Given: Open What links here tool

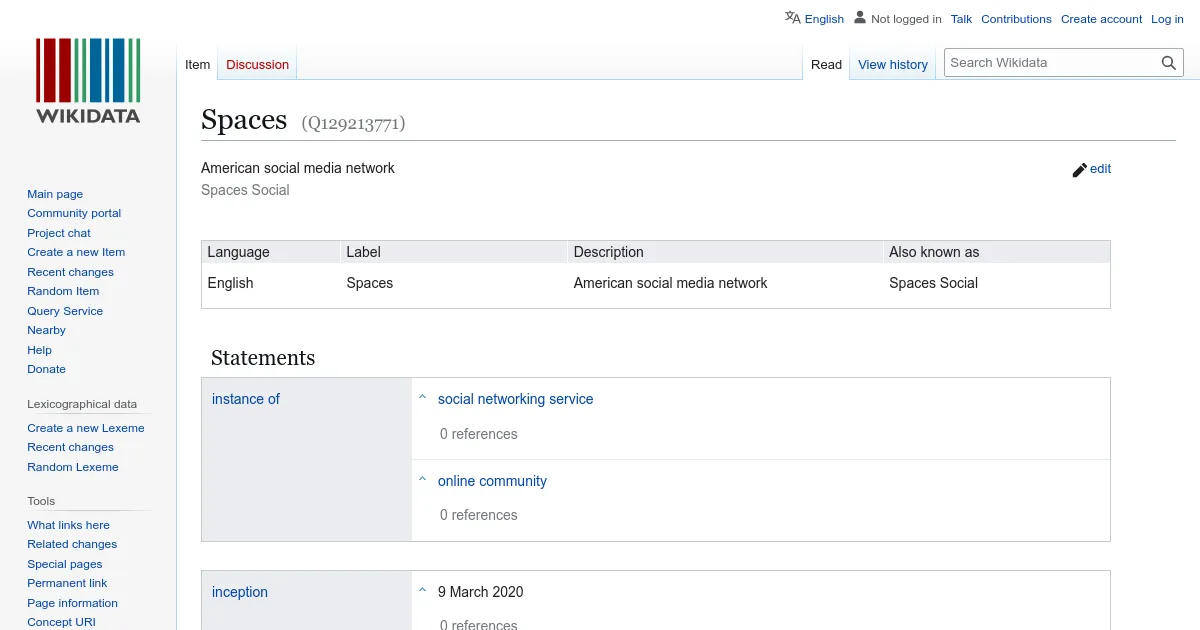Looking at the screenshot, I should tap(68, 525).
